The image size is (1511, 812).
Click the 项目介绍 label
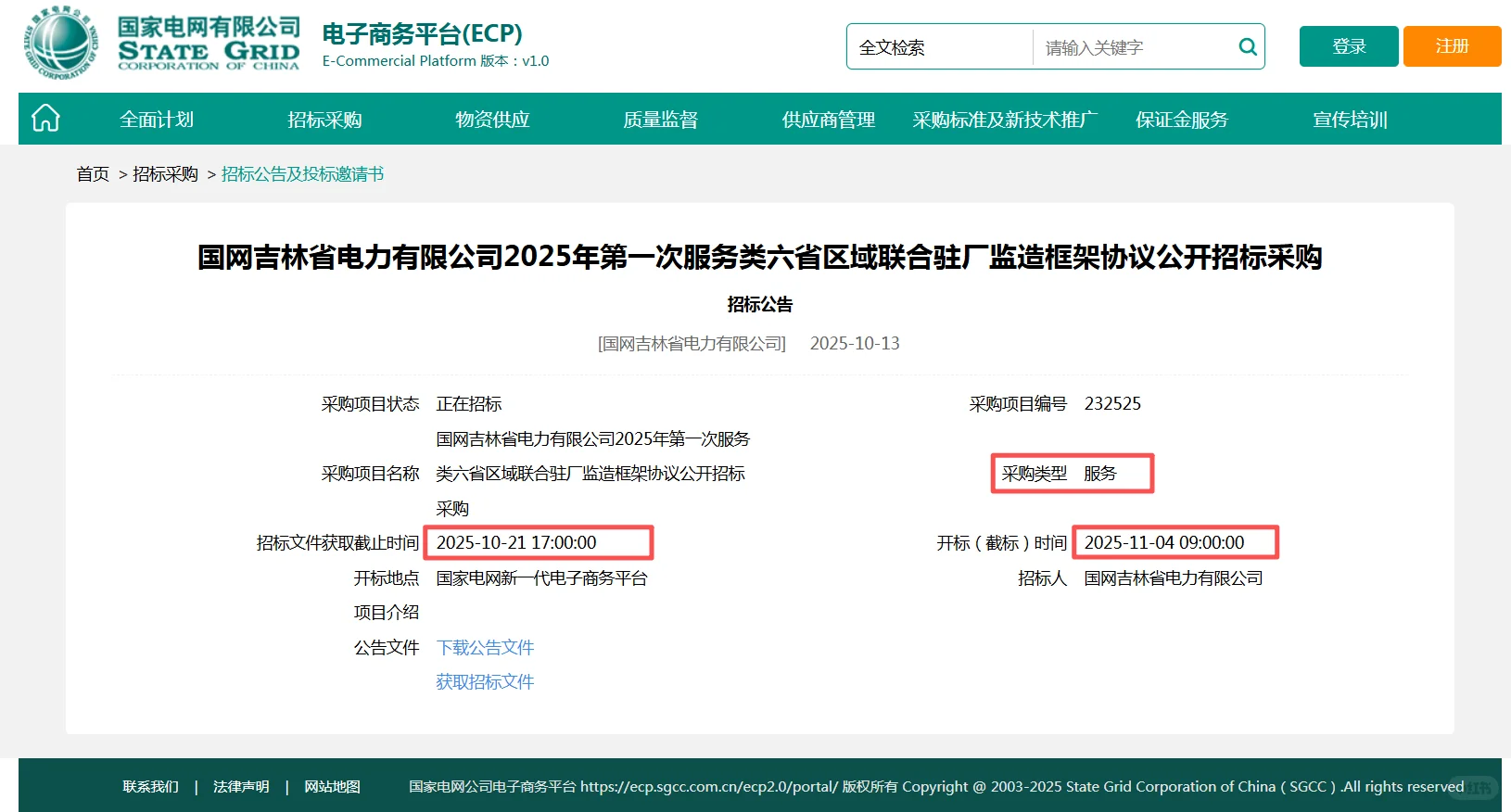click(387, 613)
